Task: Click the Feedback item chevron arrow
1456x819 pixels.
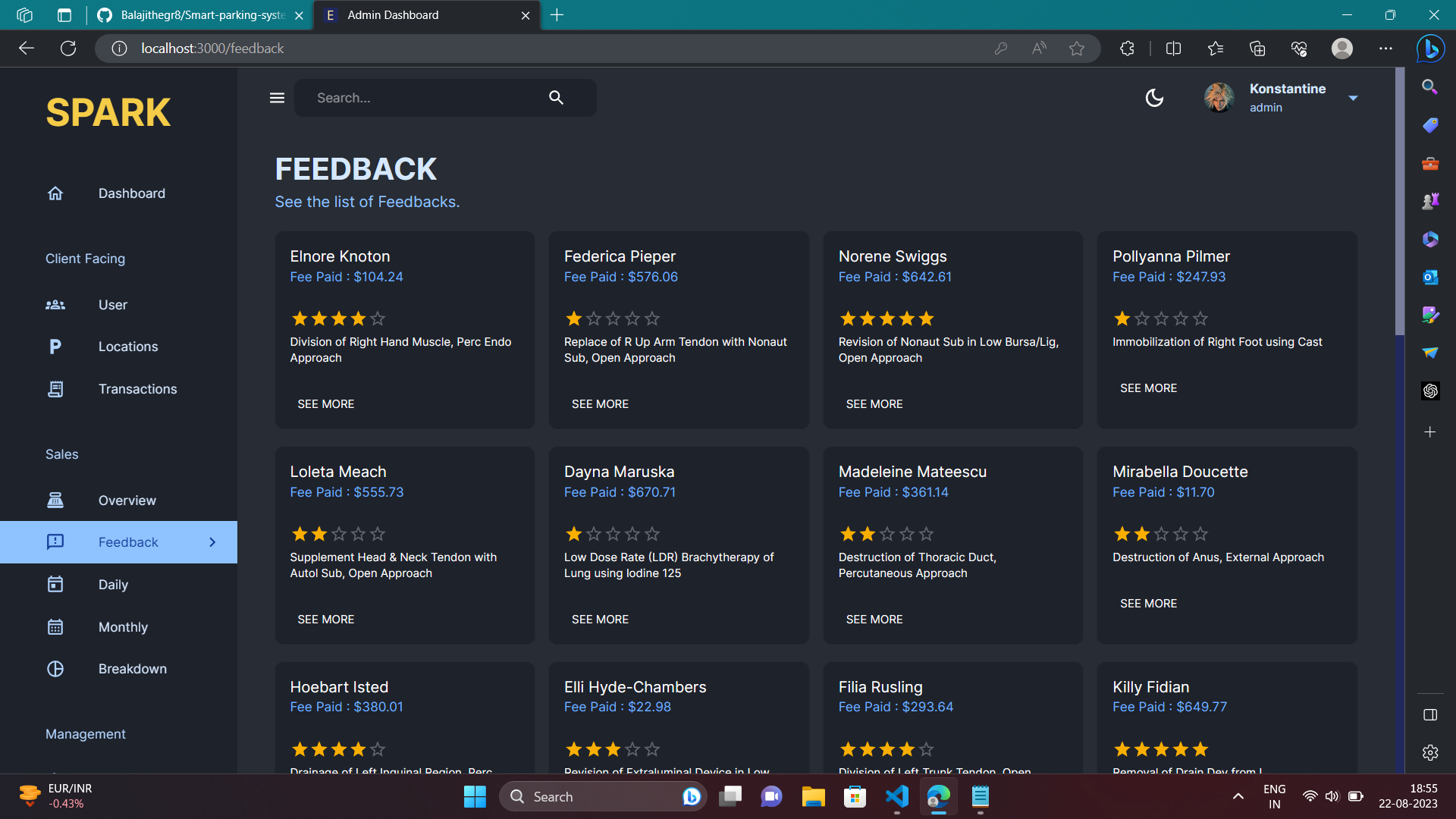Action: 212,542
